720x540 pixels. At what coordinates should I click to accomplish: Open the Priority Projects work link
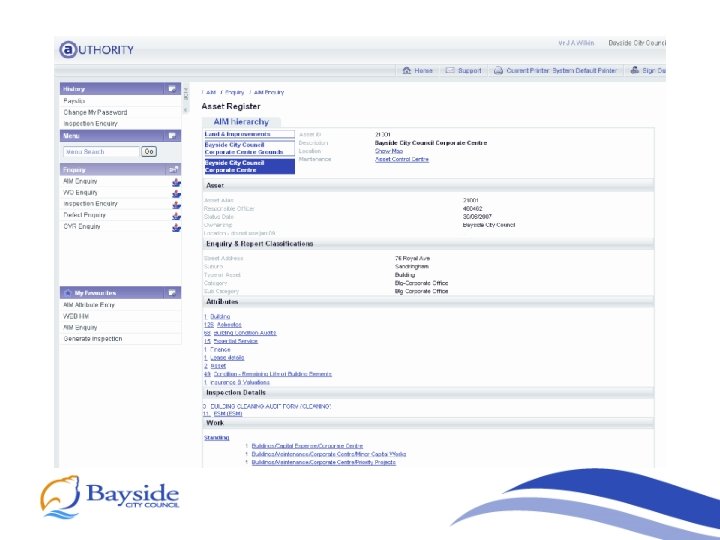click(x=324, y=462)
